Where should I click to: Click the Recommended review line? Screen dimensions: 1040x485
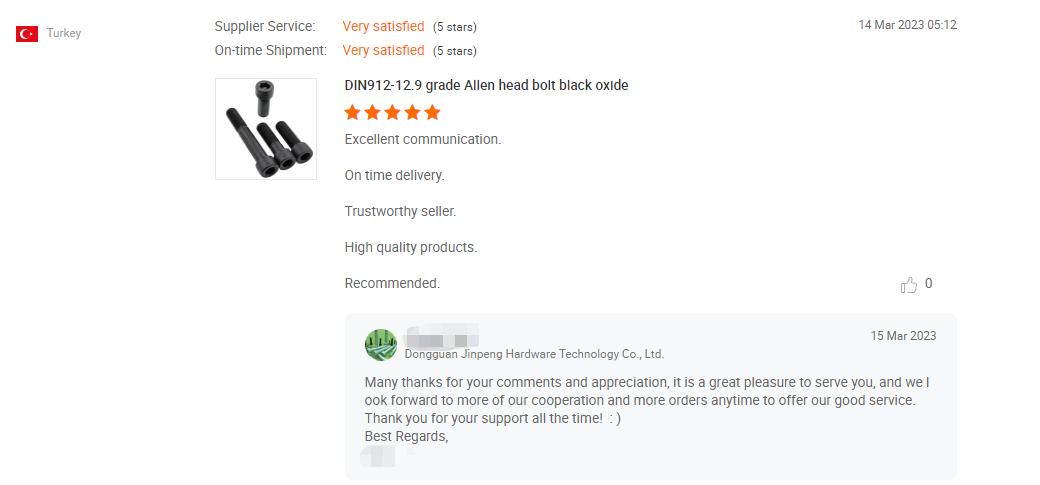click(392, 283)
